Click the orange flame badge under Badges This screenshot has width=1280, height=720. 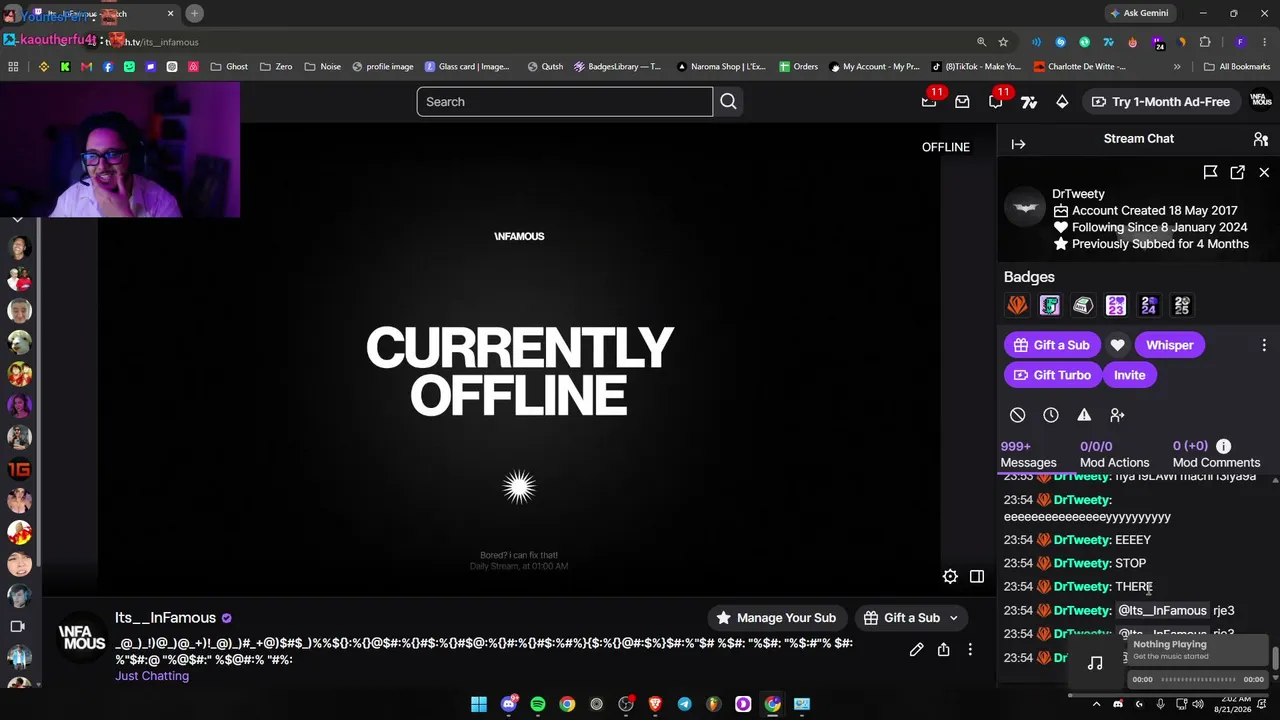click(1017, 305)
